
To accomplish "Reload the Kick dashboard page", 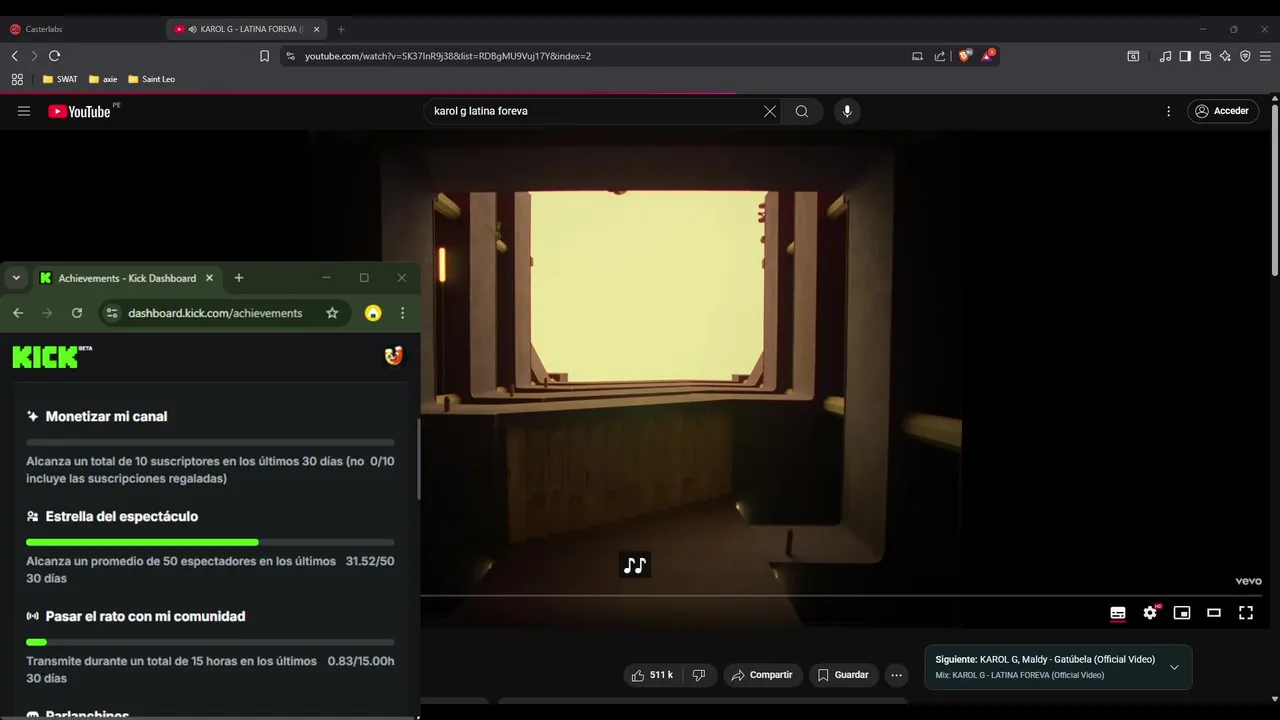I will pyautogui.click(x=77, y=313).
